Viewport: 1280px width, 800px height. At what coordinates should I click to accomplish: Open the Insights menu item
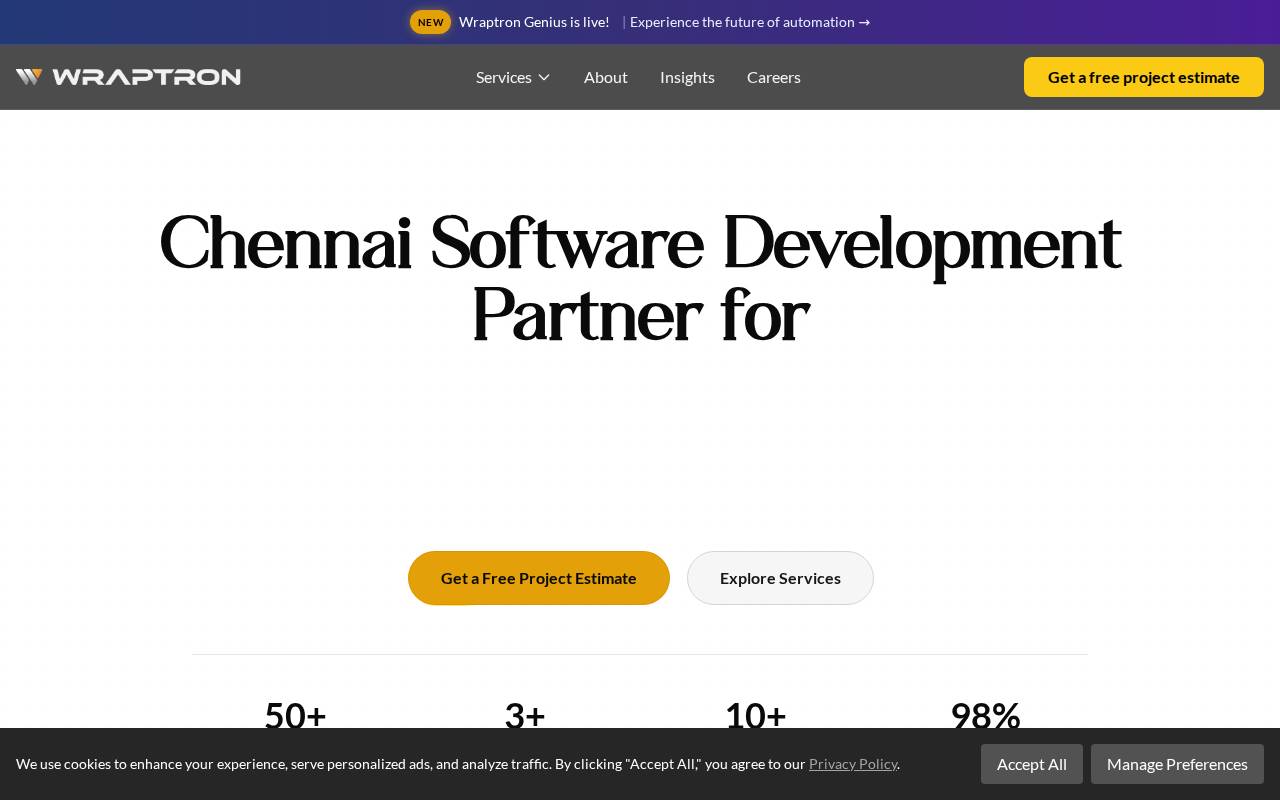[687, 77]
